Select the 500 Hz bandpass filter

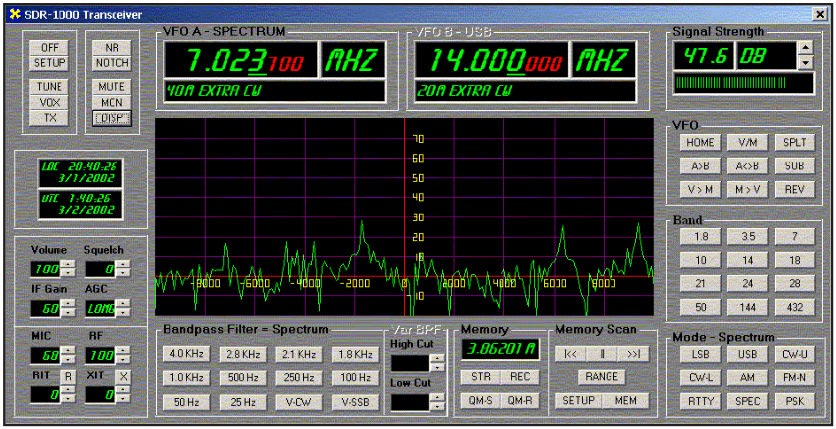242,378
